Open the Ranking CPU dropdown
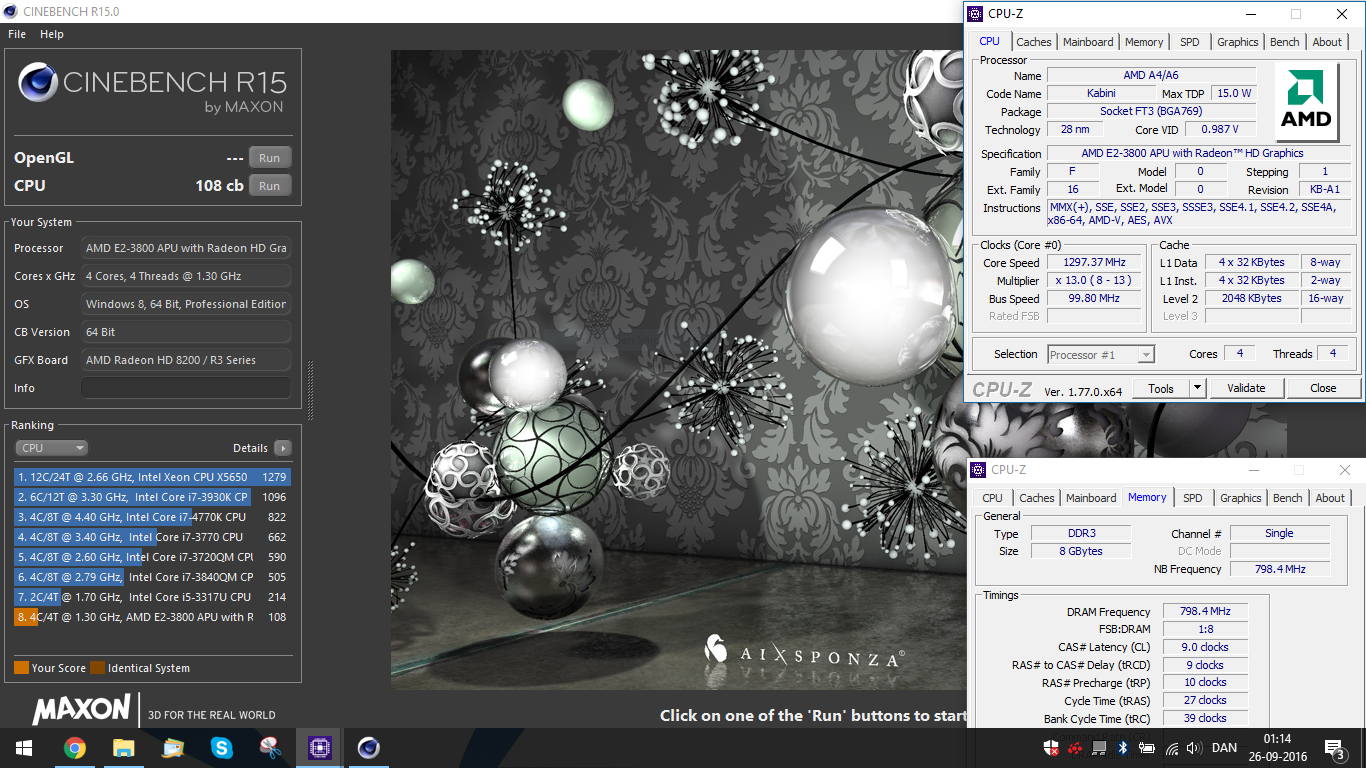This screenshot has width=1366, height=768. coord(51,448)
